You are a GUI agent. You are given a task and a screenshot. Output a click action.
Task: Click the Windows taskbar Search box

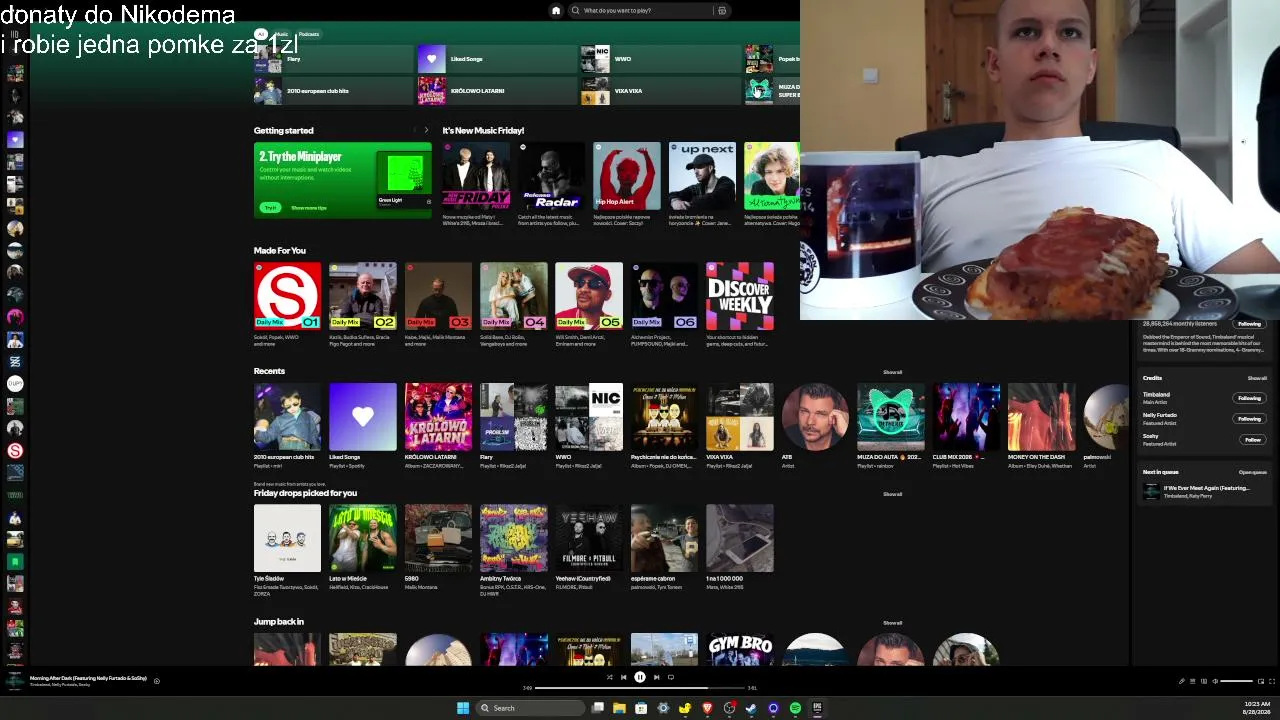coord(530,708)
